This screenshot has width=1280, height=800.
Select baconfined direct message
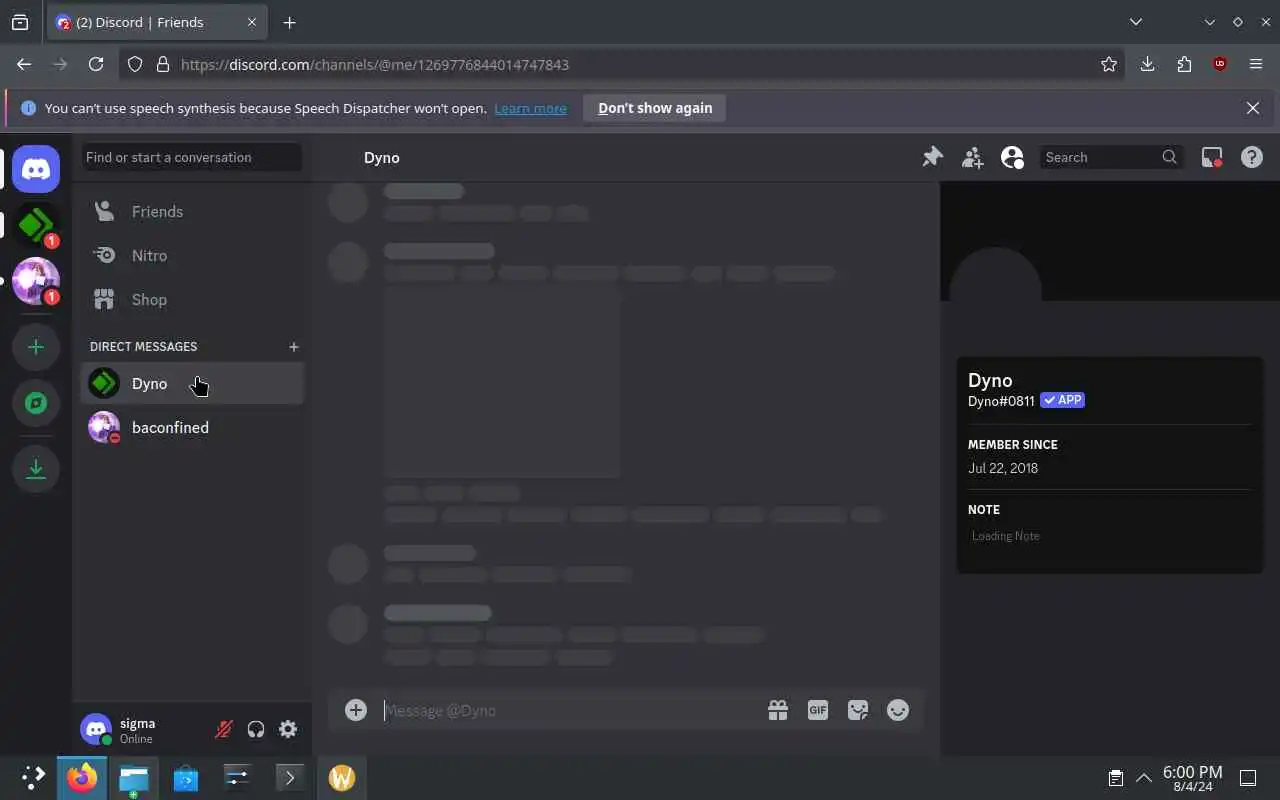point(192,427)
